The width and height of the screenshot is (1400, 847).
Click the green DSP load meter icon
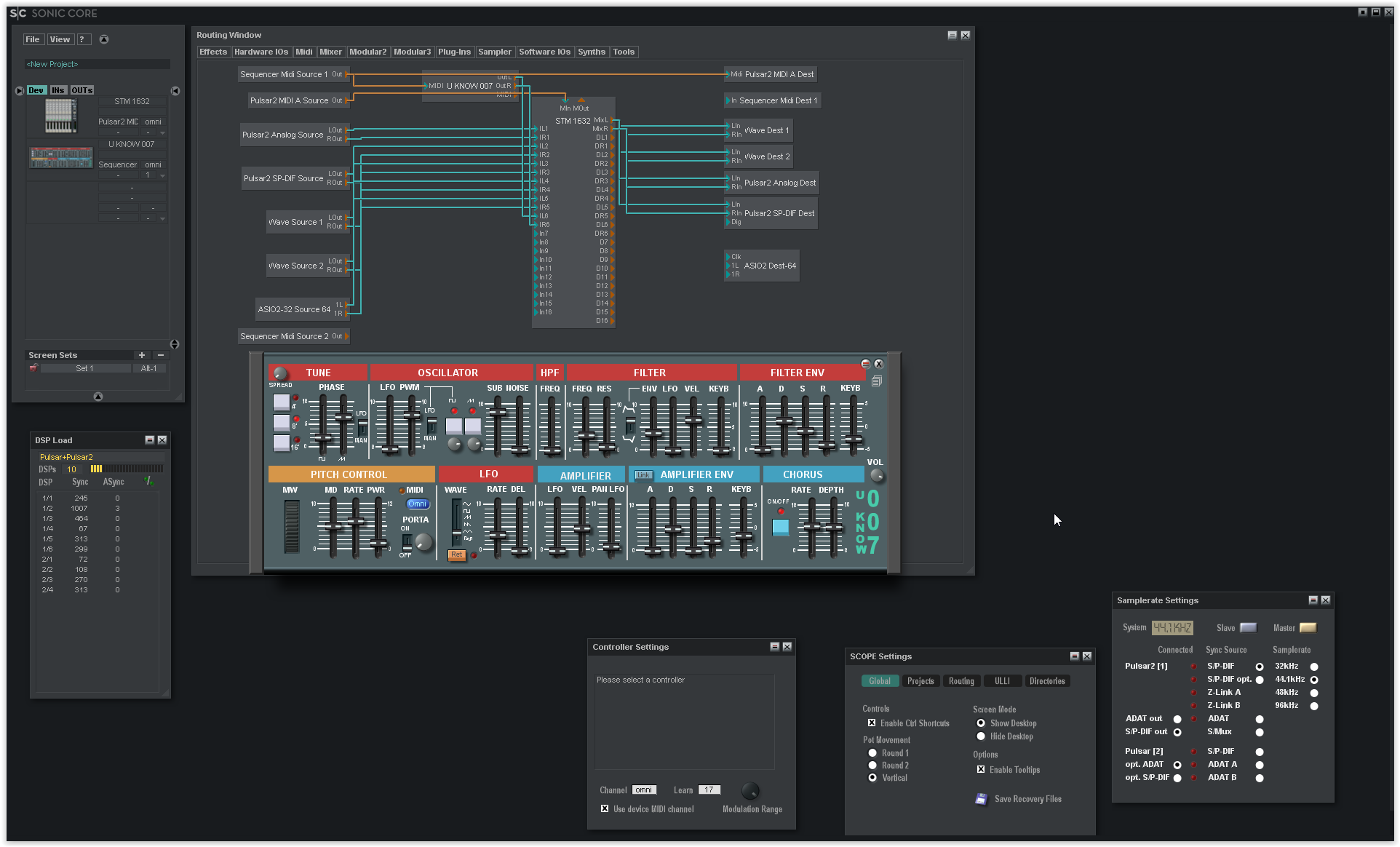click(148, 480)
